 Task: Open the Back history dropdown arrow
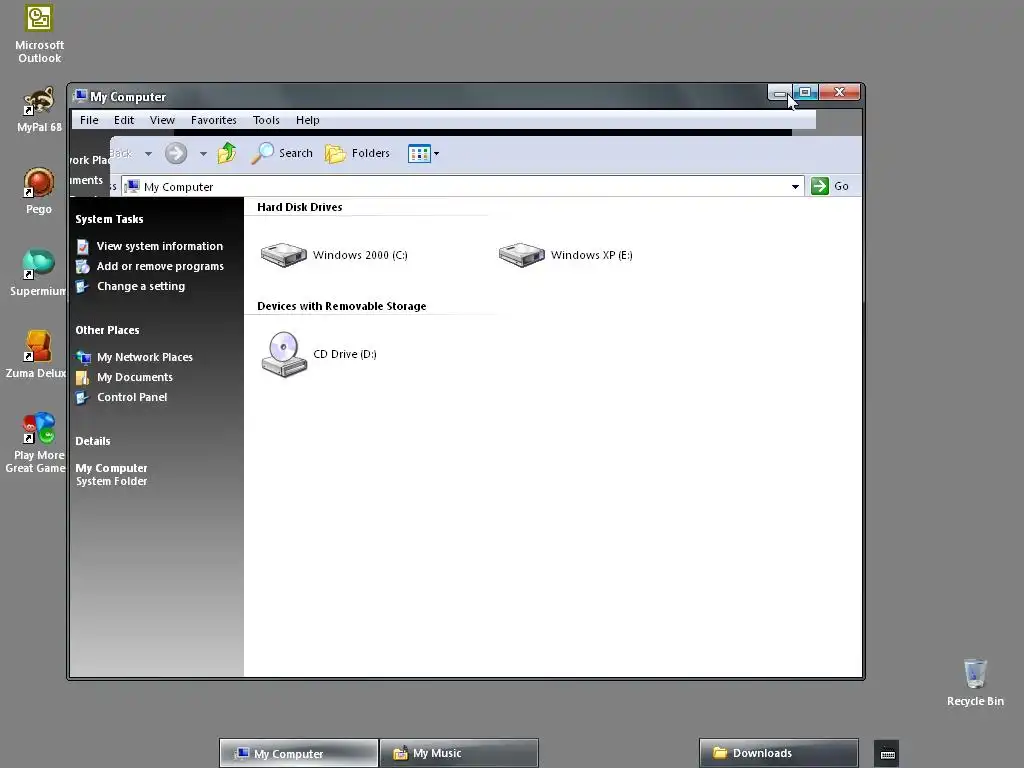148,154
